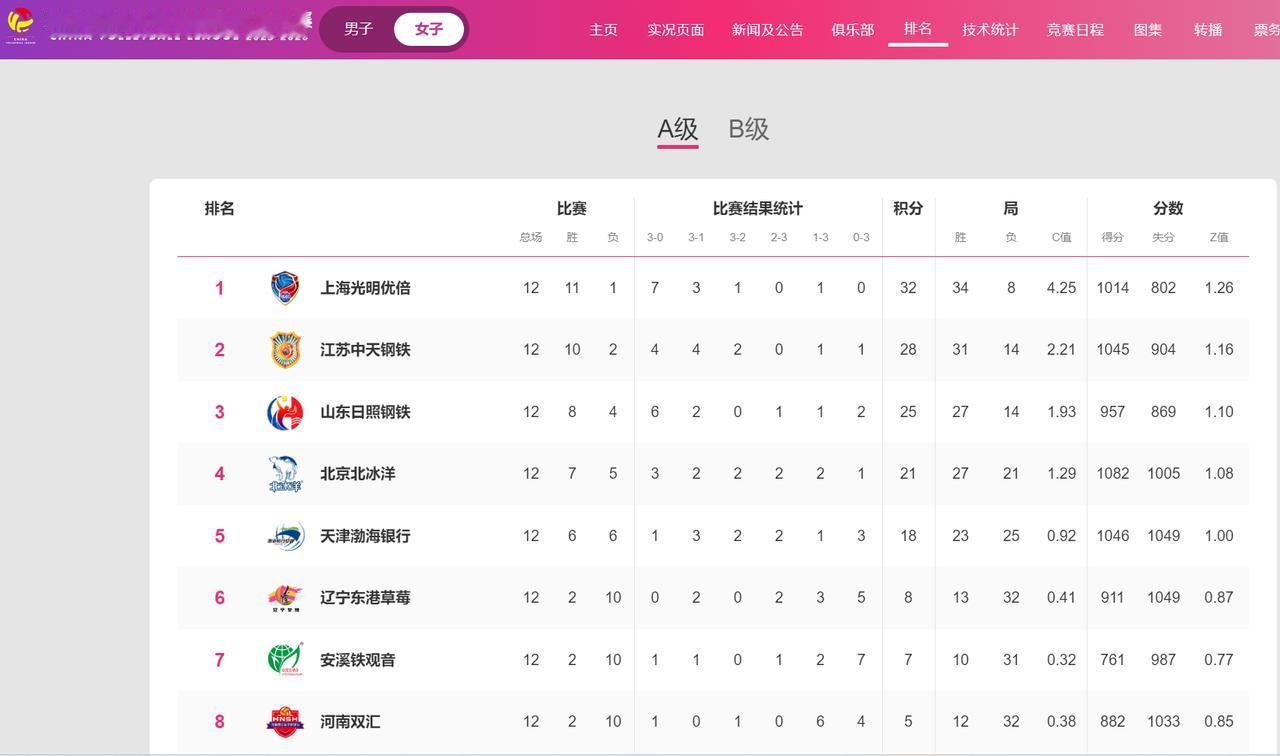Click the 安溪铁观音 team logo
Screen dimensions: 1280x756
point(285,660)
